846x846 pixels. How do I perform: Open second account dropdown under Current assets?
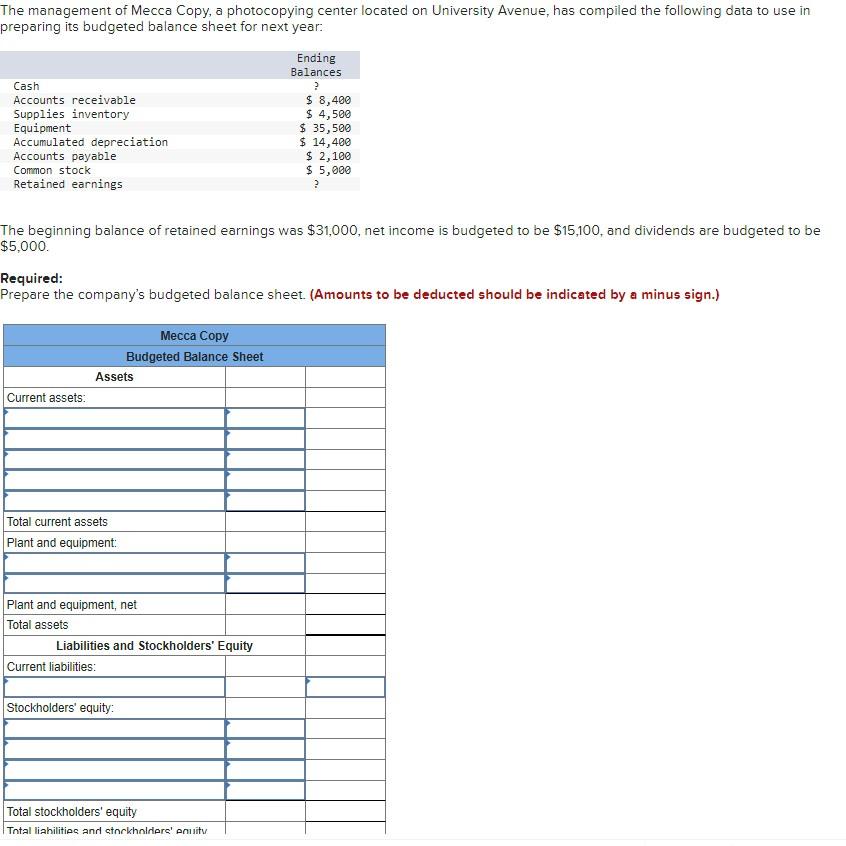114,439
